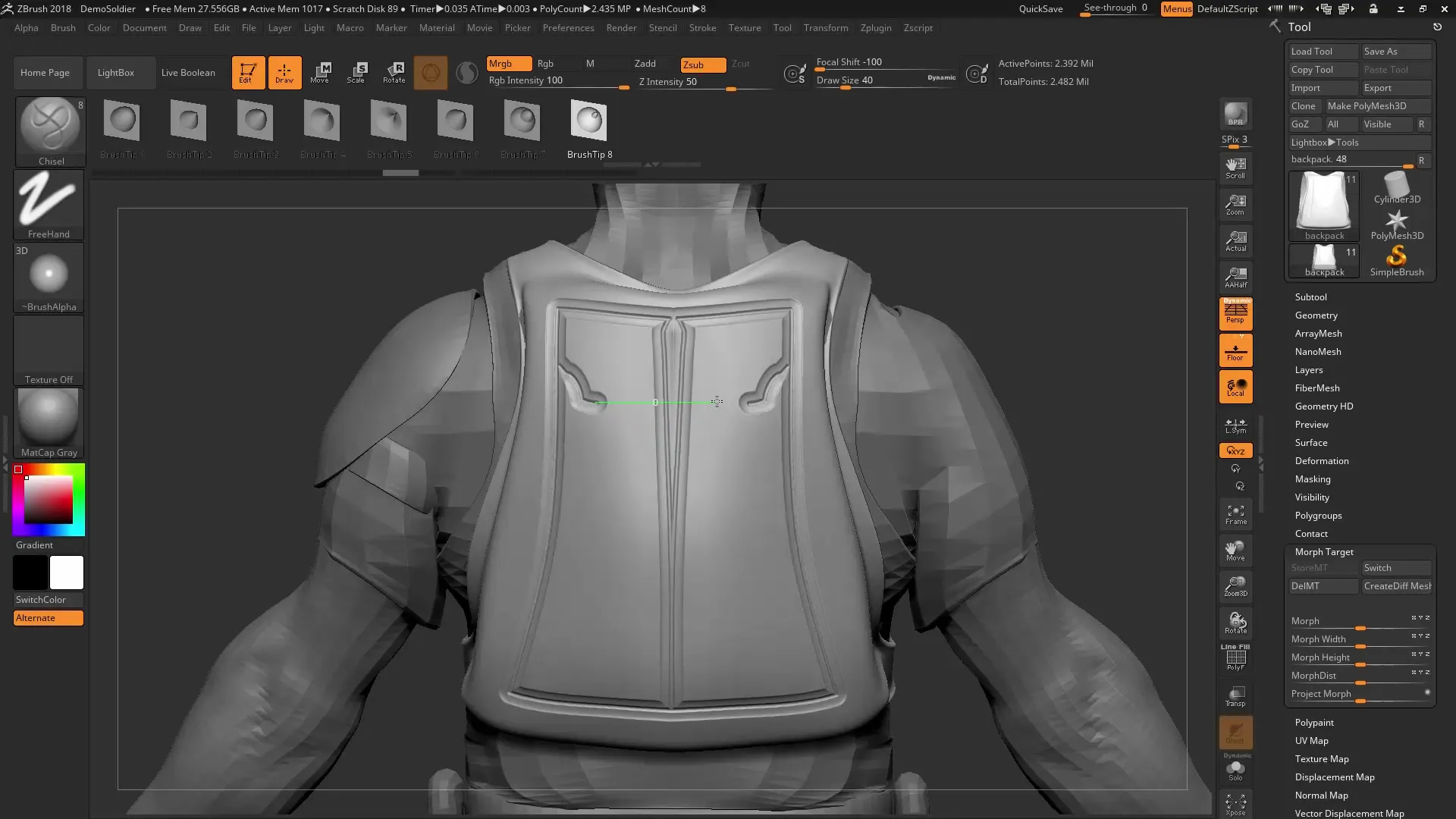Click the Load Tool button

pyautogui.click(x=1323, y=52)
